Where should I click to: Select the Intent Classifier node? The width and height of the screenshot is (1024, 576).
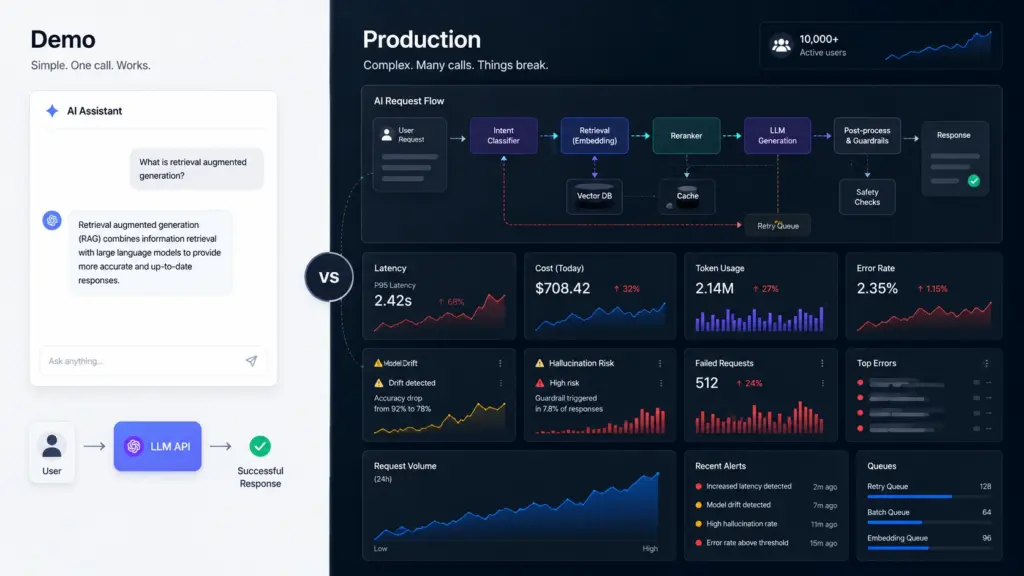click(504, 136)
